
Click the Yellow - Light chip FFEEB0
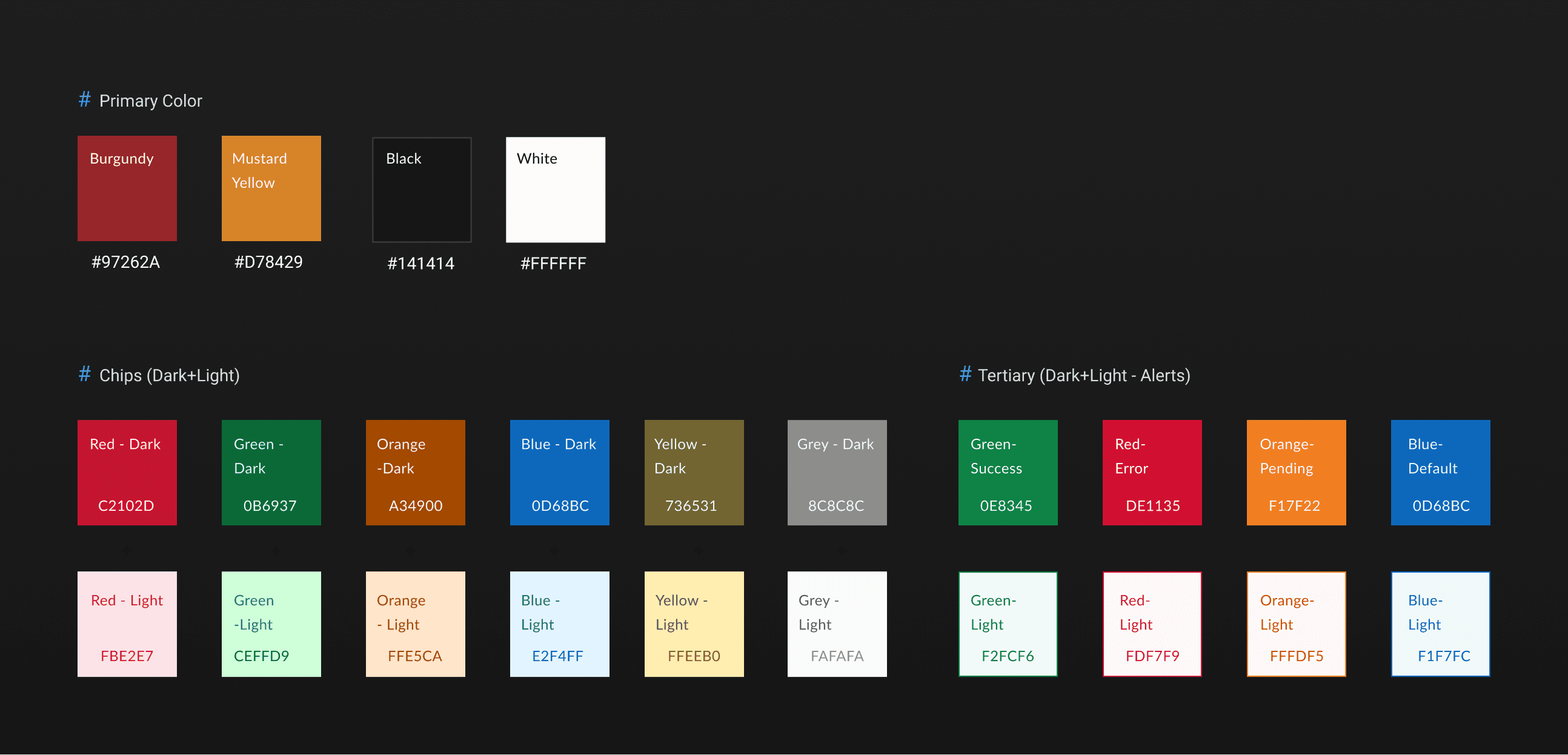point(694,624)
